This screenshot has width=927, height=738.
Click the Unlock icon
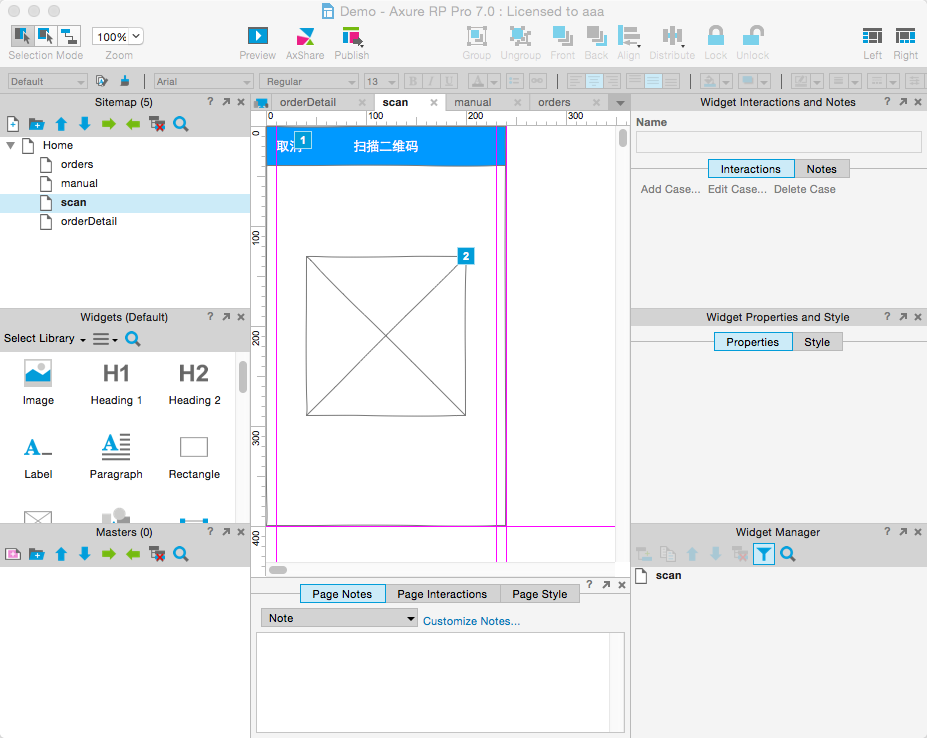753,36
